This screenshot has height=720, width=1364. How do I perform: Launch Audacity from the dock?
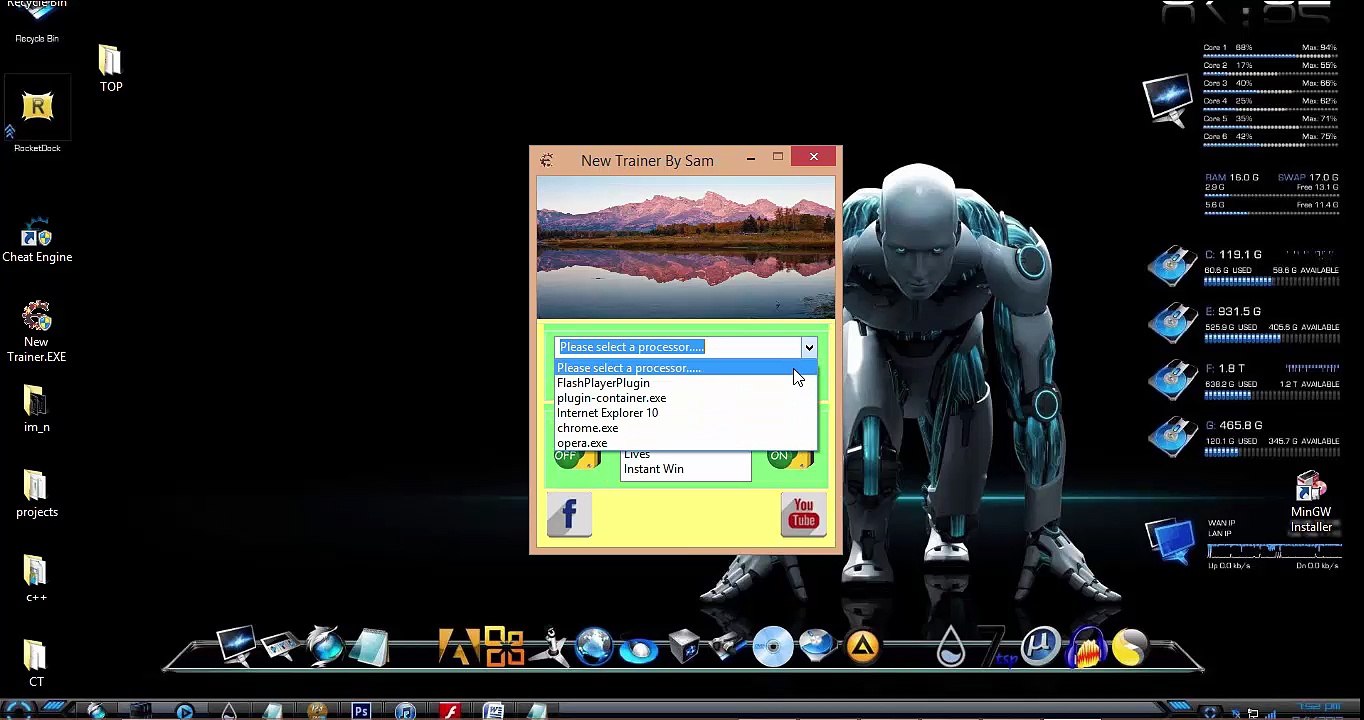[1086, 647]
